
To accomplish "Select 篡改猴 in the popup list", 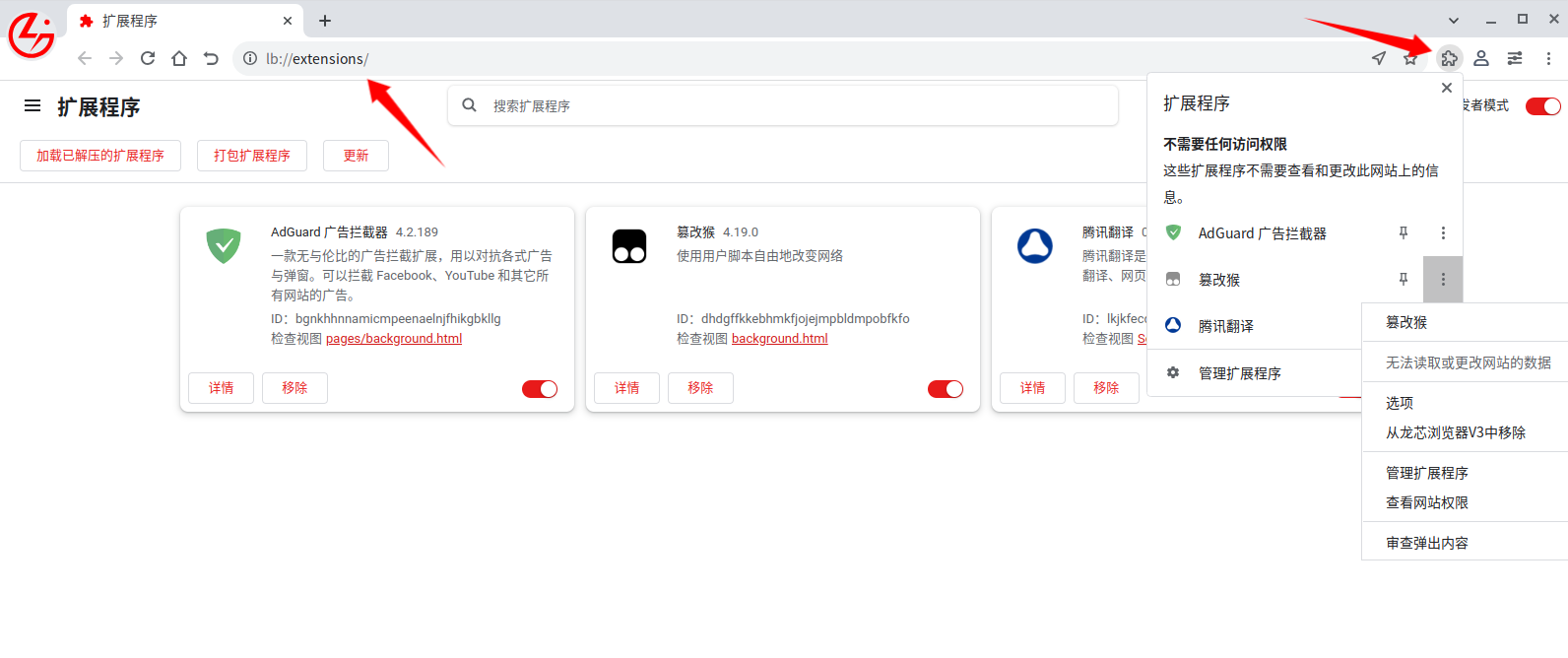I will [x=1266, y=280].
